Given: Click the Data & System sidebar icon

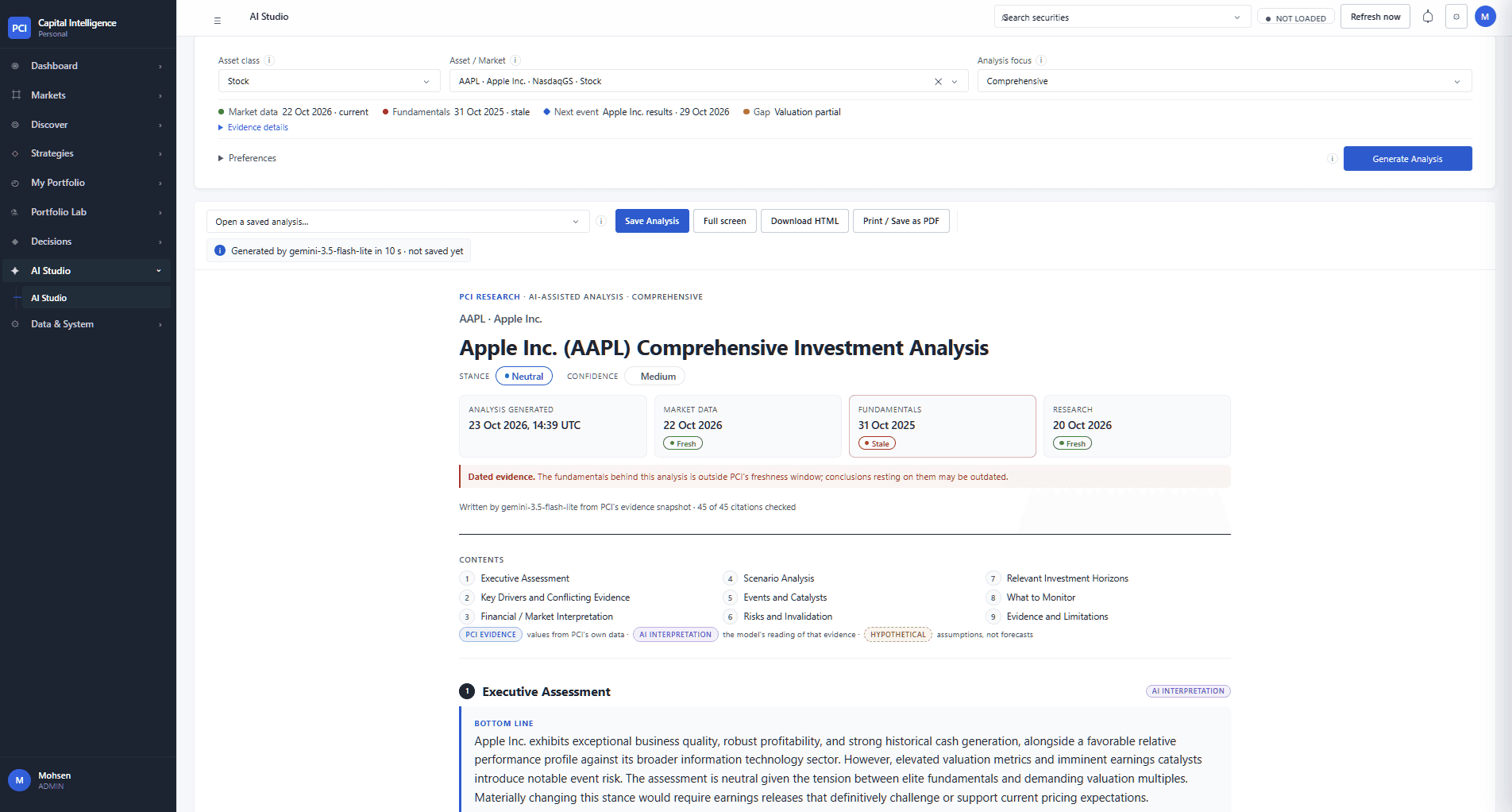Looking at the screenshot, I should tap(15, 324).
